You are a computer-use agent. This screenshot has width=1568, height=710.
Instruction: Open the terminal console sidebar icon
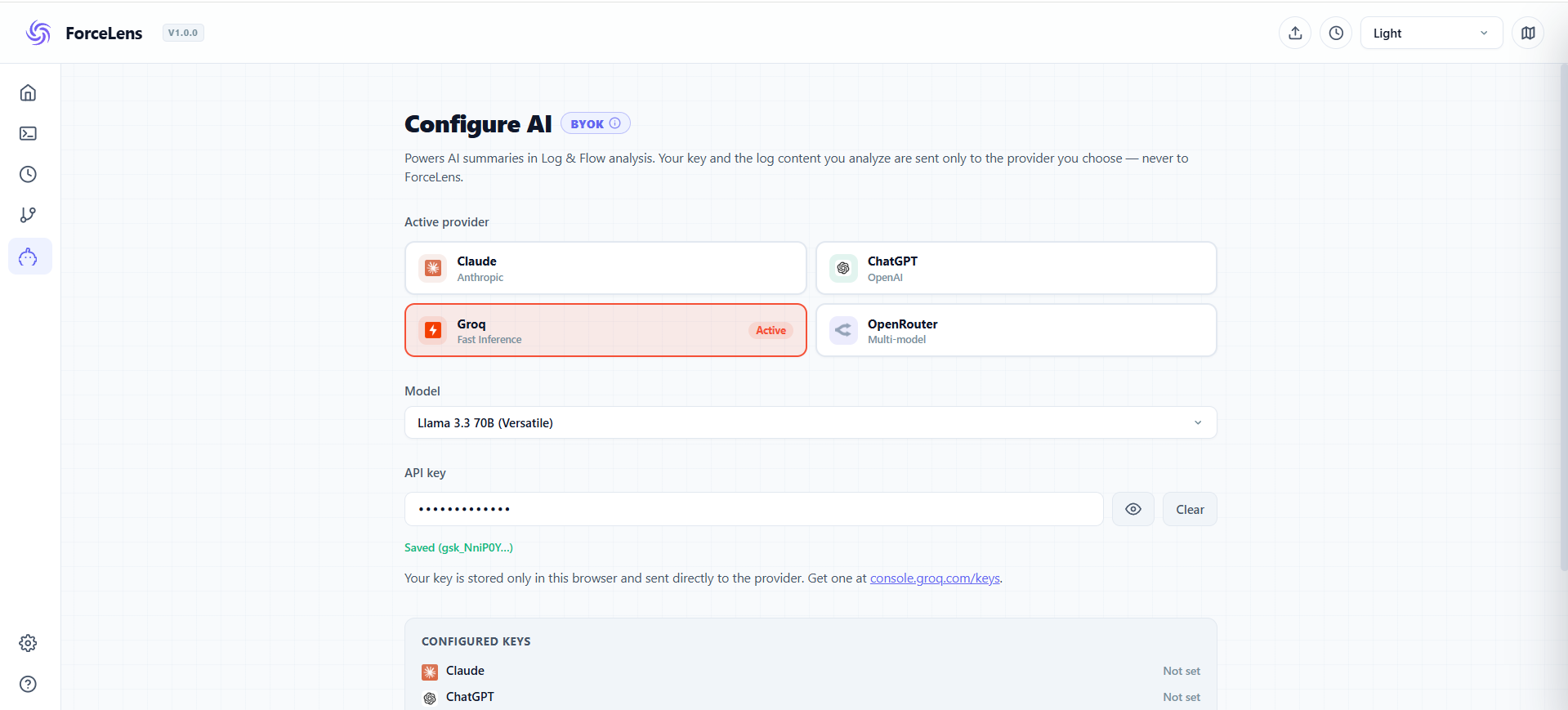click(28, 134)
